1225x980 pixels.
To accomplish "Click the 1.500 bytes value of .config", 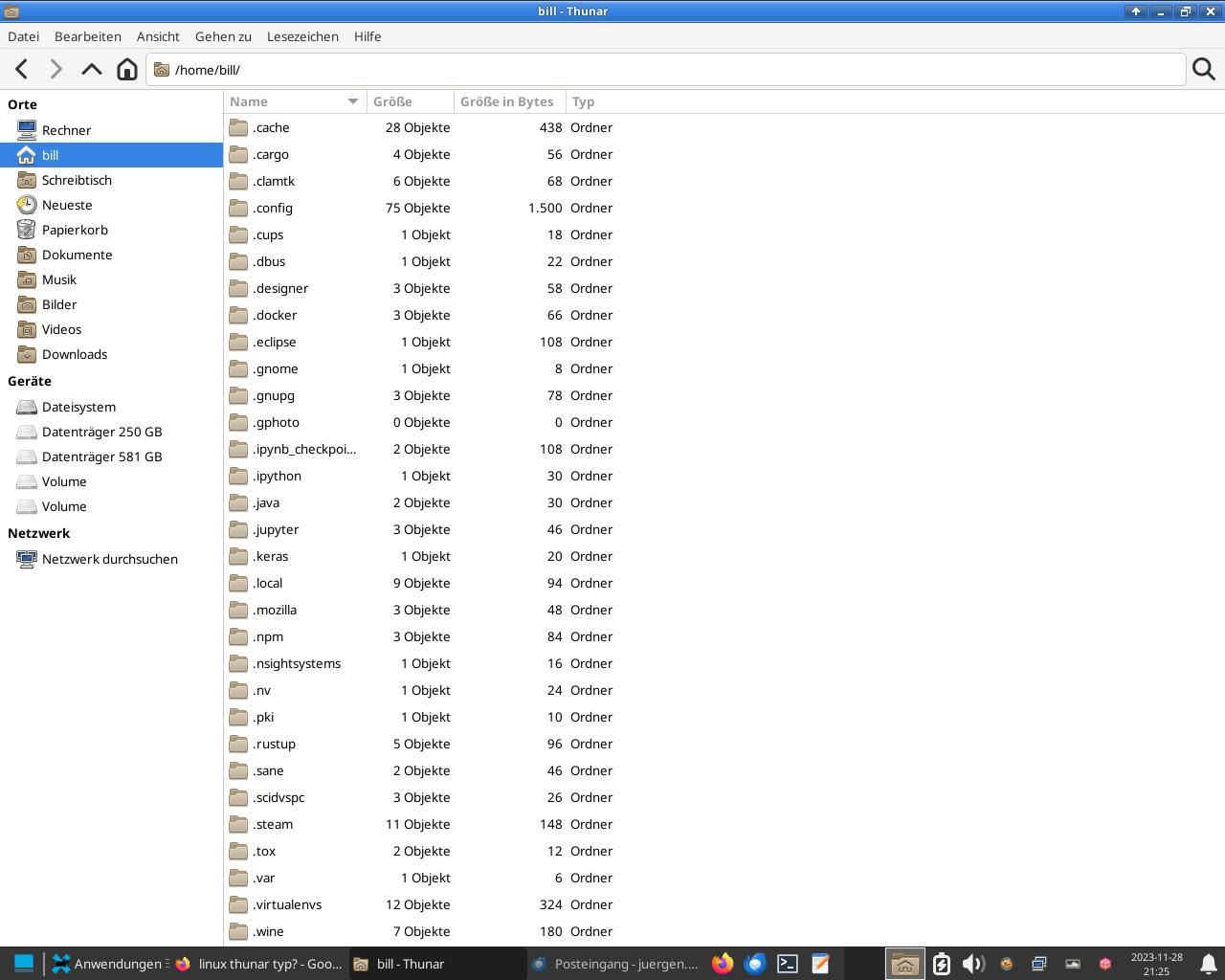I will click(546, 208).
